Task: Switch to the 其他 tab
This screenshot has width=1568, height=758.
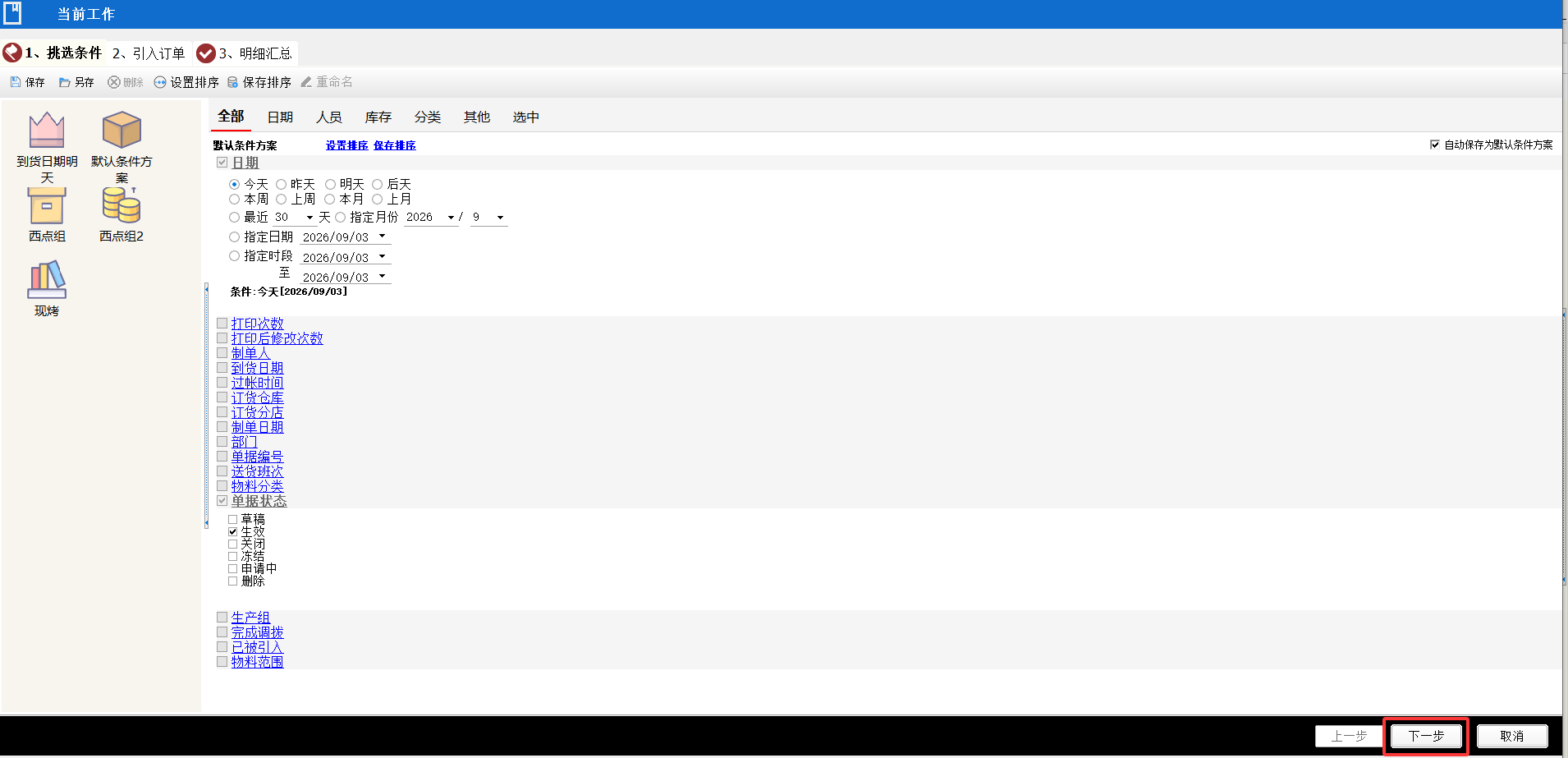Action: [x=477, y=117]
